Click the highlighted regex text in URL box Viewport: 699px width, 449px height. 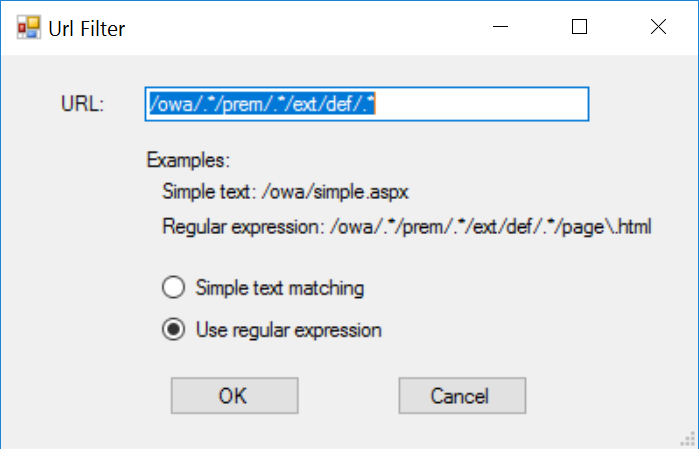tap(261, 104)
